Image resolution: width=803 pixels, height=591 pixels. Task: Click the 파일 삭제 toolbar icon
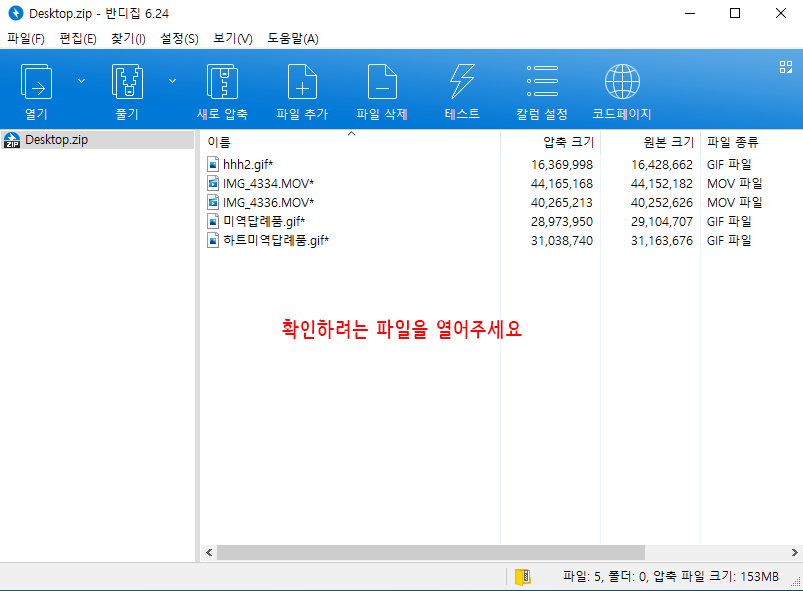[382, 82]
